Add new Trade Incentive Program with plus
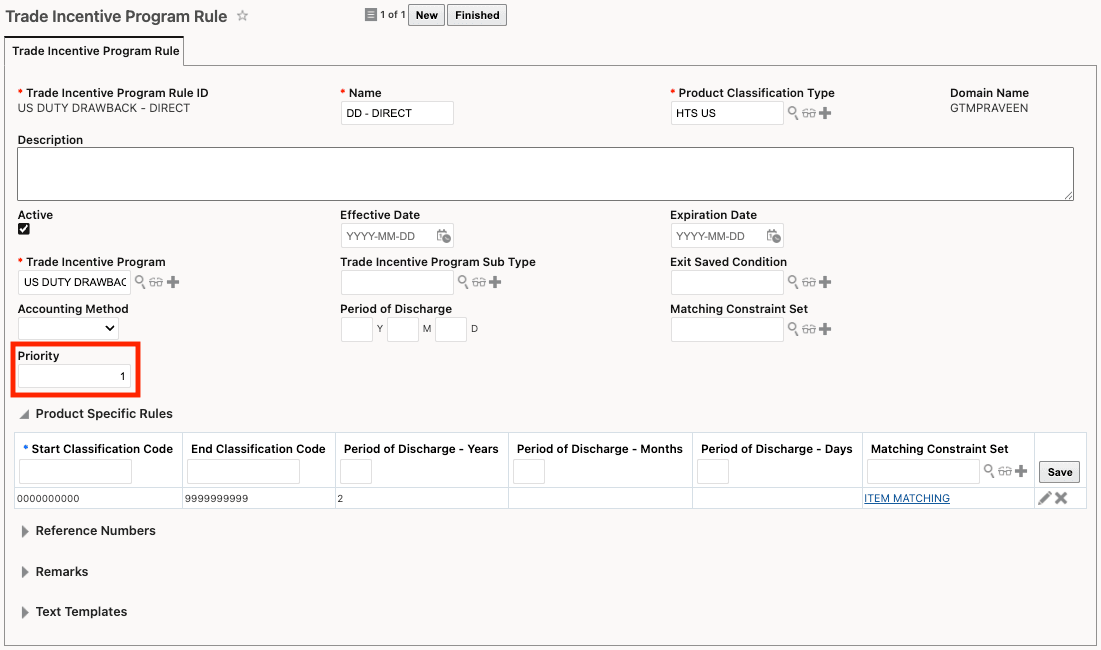This screenshot has height=650, width=1101. [173, 282]
